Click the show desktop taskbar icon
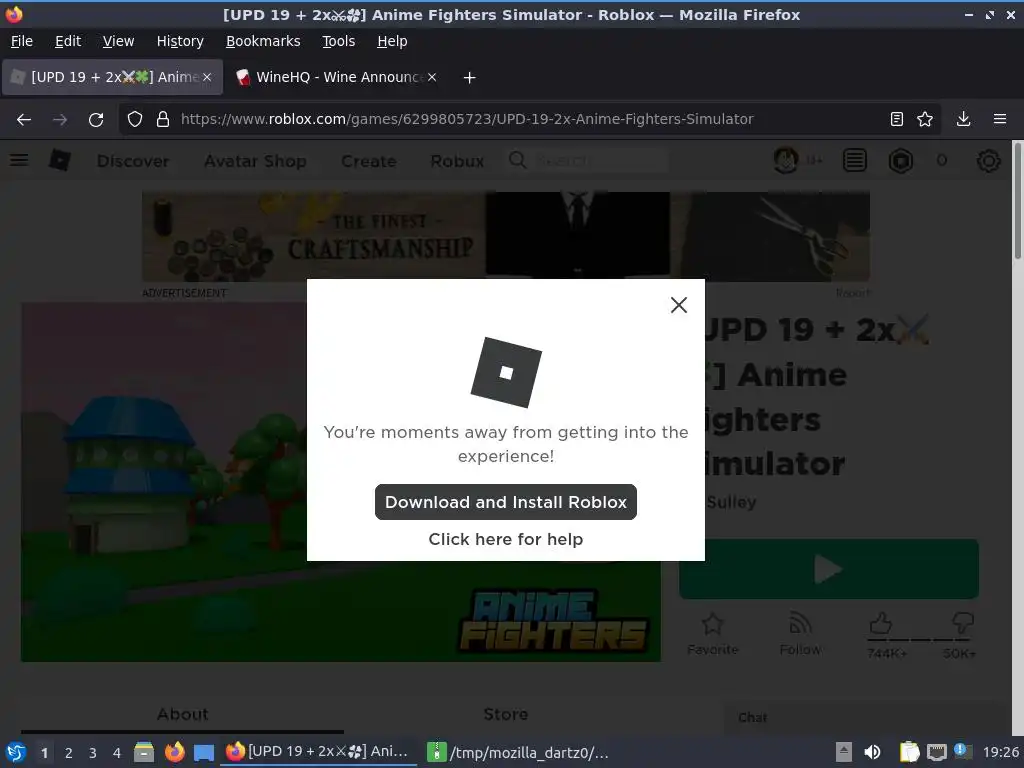This screenshot has width=1024, height=768. point(204,752)
